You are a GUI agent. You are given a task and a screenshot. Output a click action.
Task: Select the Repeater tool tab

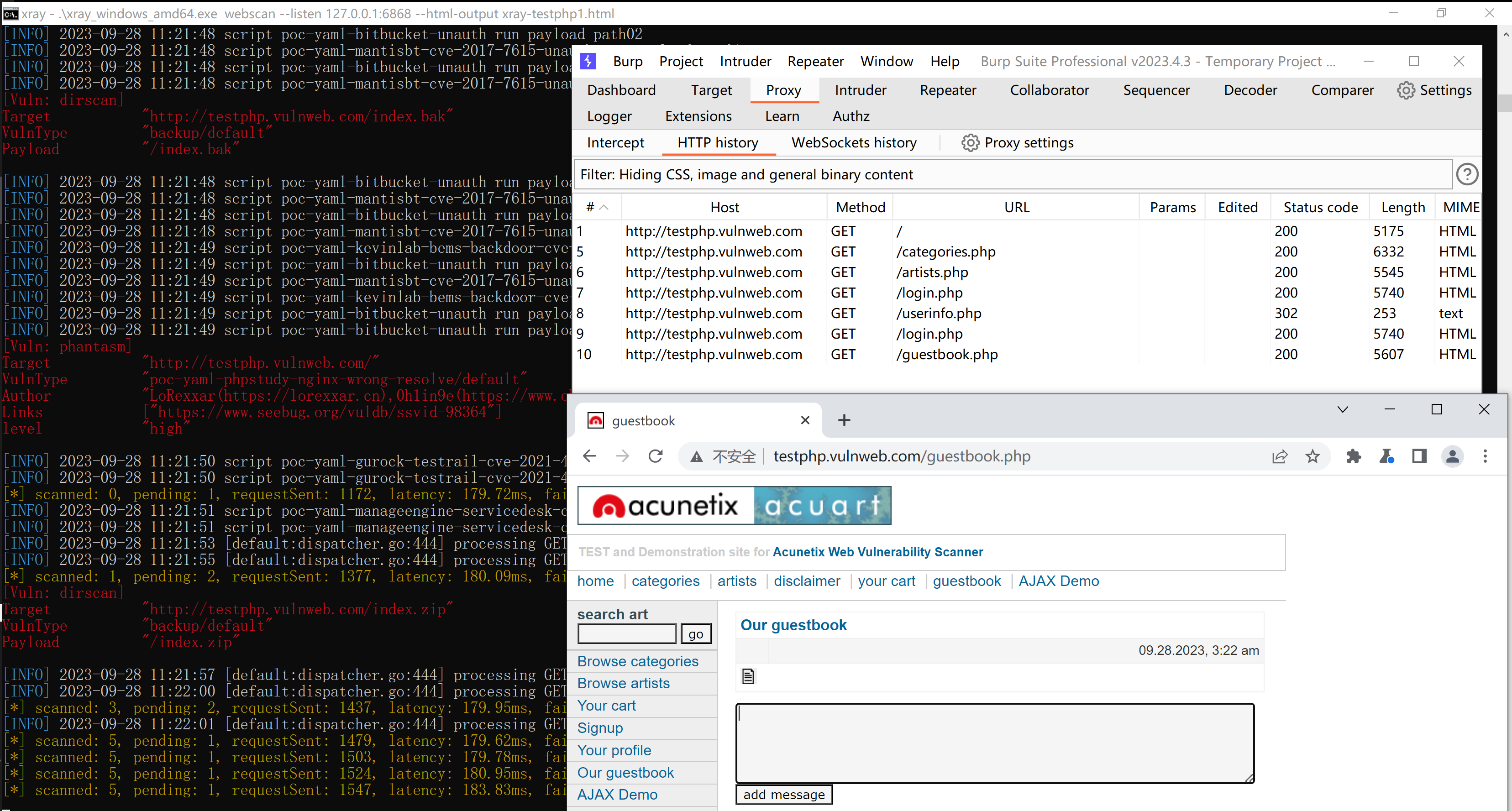[x=947, y=90]
